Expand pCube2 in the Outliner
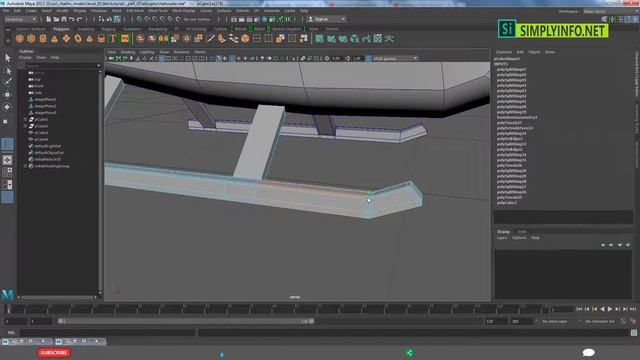This screenshot has height=360, width=640. click(x=25, y=126)
